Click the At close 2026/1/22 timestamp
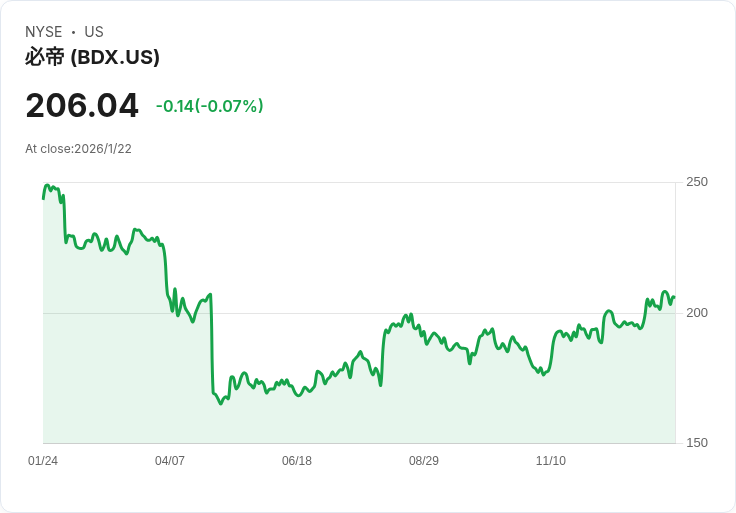The width and height of the screenshot is (736, 513). coord(78,149)
